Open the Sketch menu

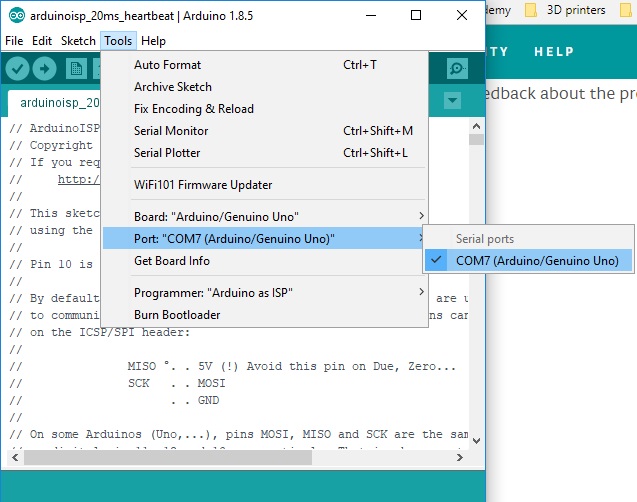point(78,41)
